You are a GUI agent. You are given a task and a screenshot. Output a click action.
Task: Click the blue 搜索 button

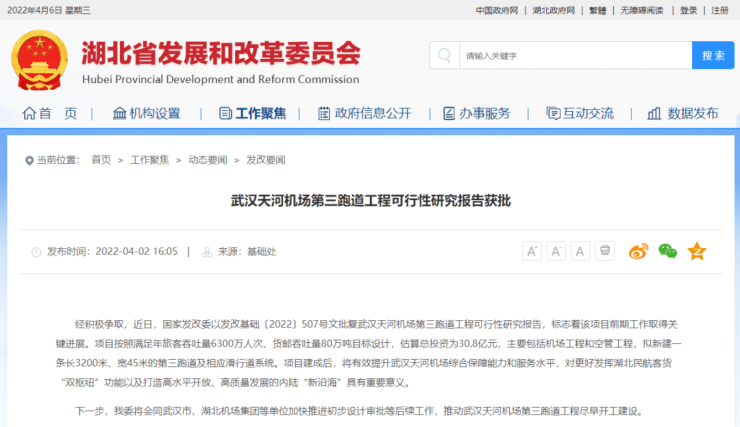[x=713, y=55]
